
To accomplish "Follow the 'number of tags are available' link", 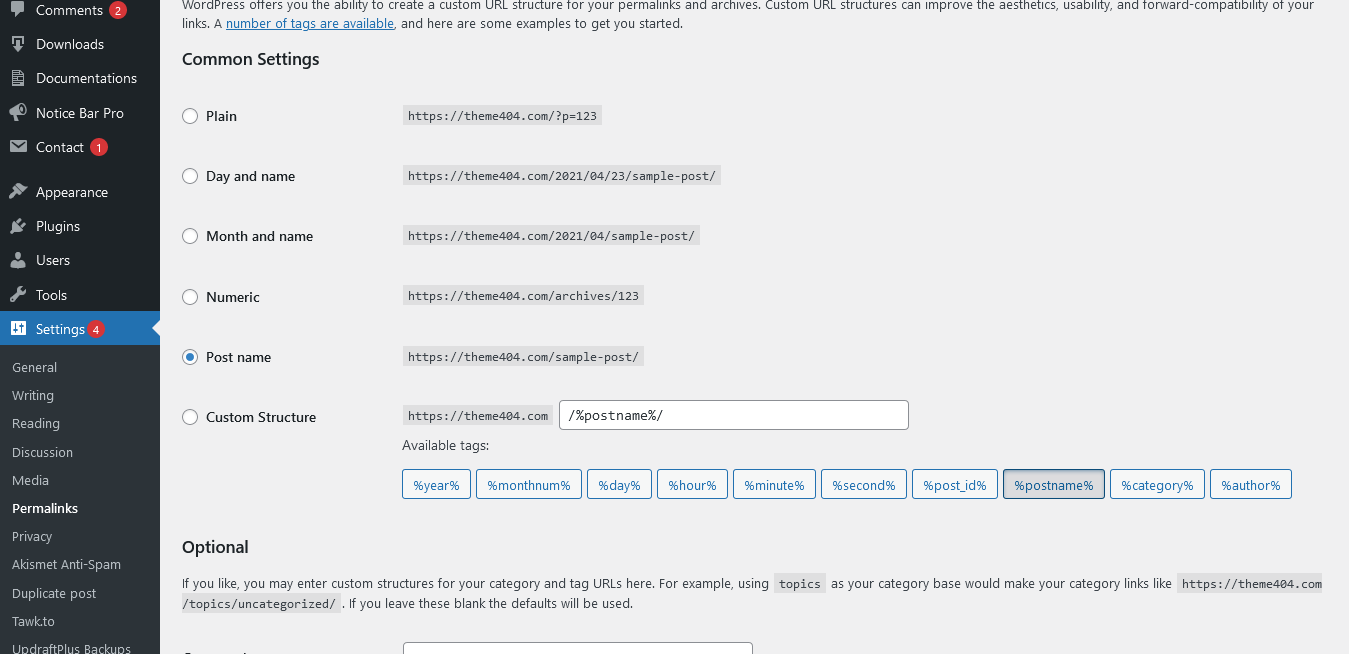I will click(x=310, y=23).
